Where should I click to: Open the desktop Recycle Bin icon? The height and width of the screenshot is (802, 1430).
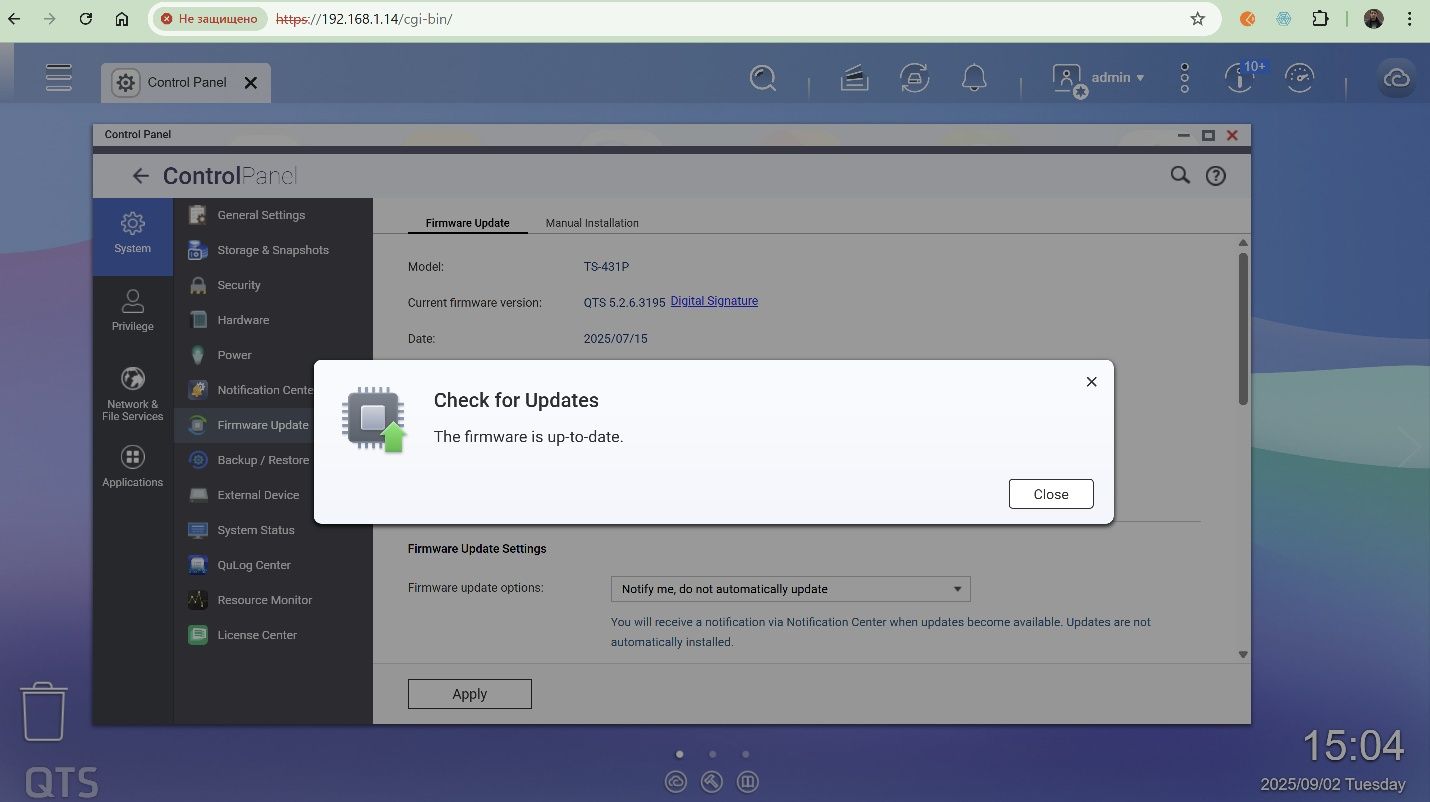(44, 711)
